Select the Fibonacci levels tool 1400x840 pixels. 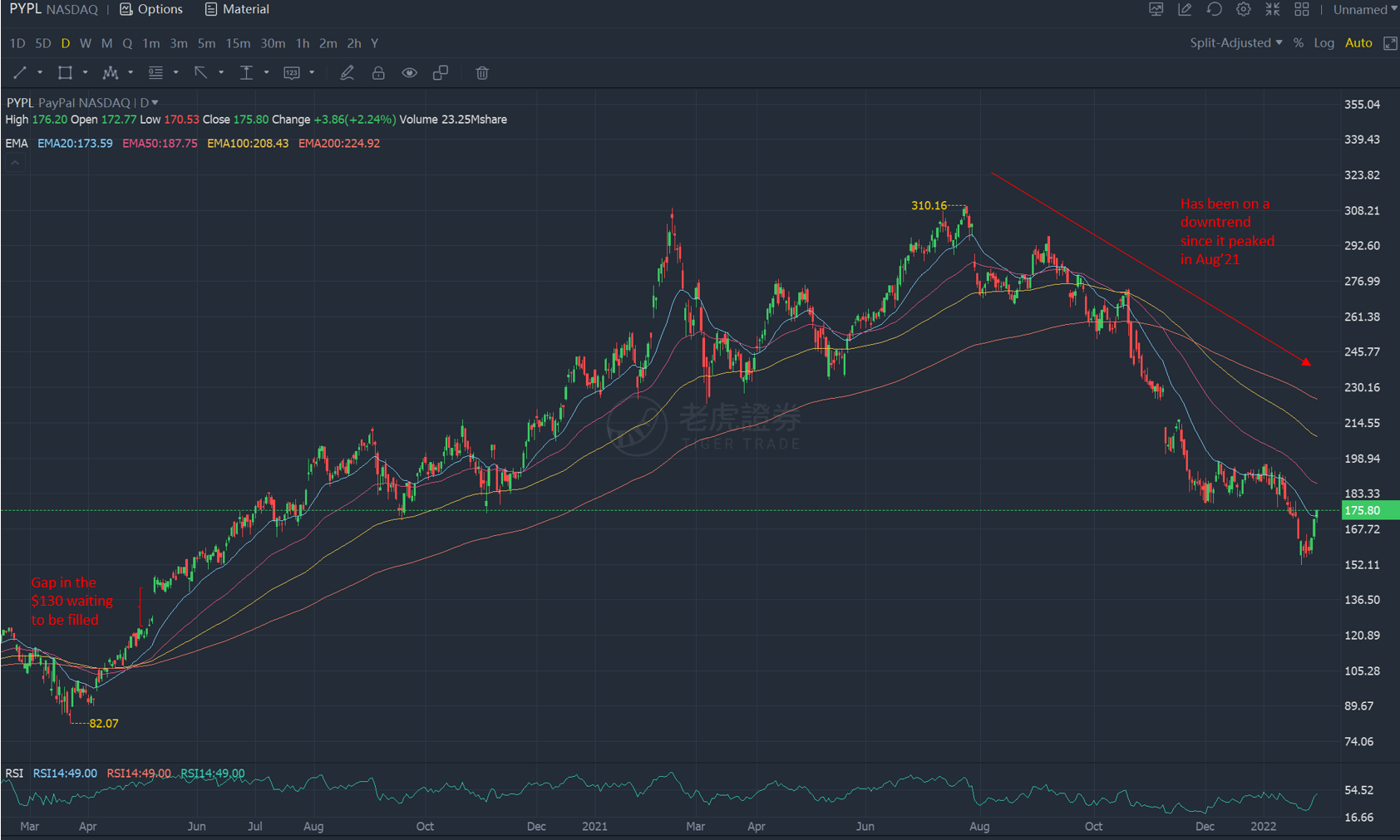155,73
